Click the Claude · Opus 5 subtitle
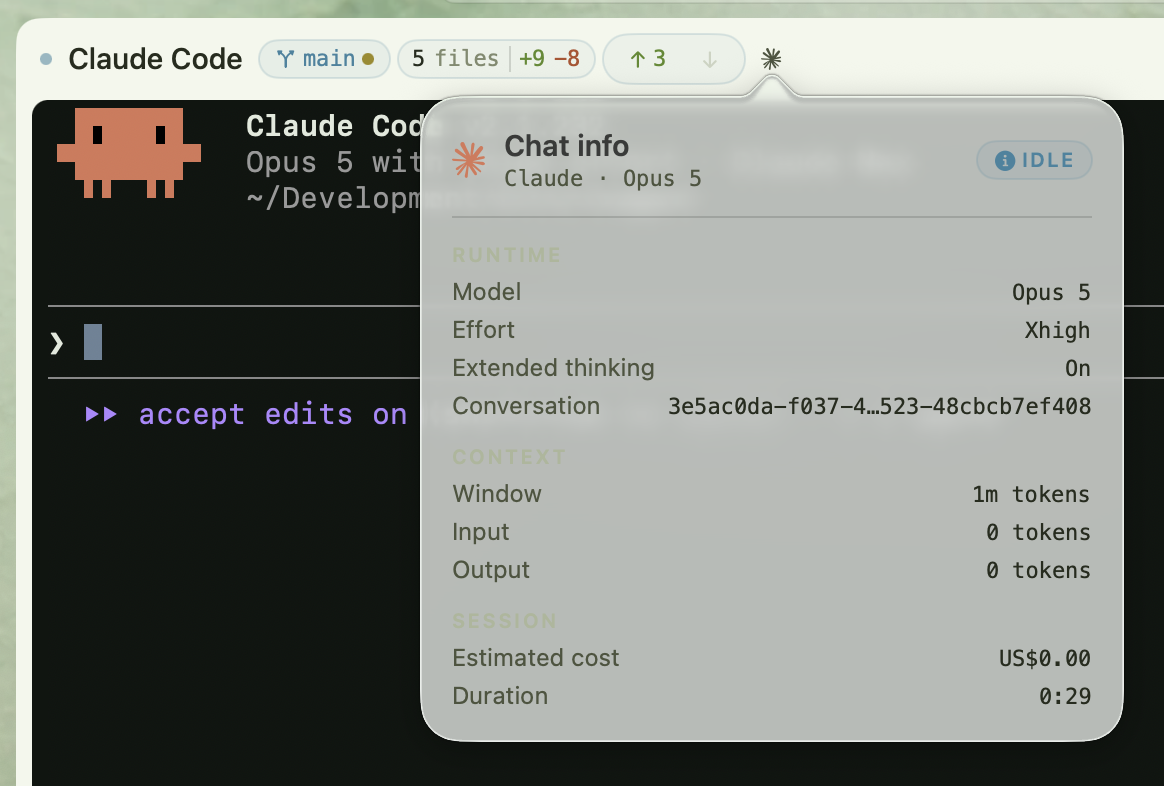This screenshot has width=1164, height=786. [x=603, y=179]
